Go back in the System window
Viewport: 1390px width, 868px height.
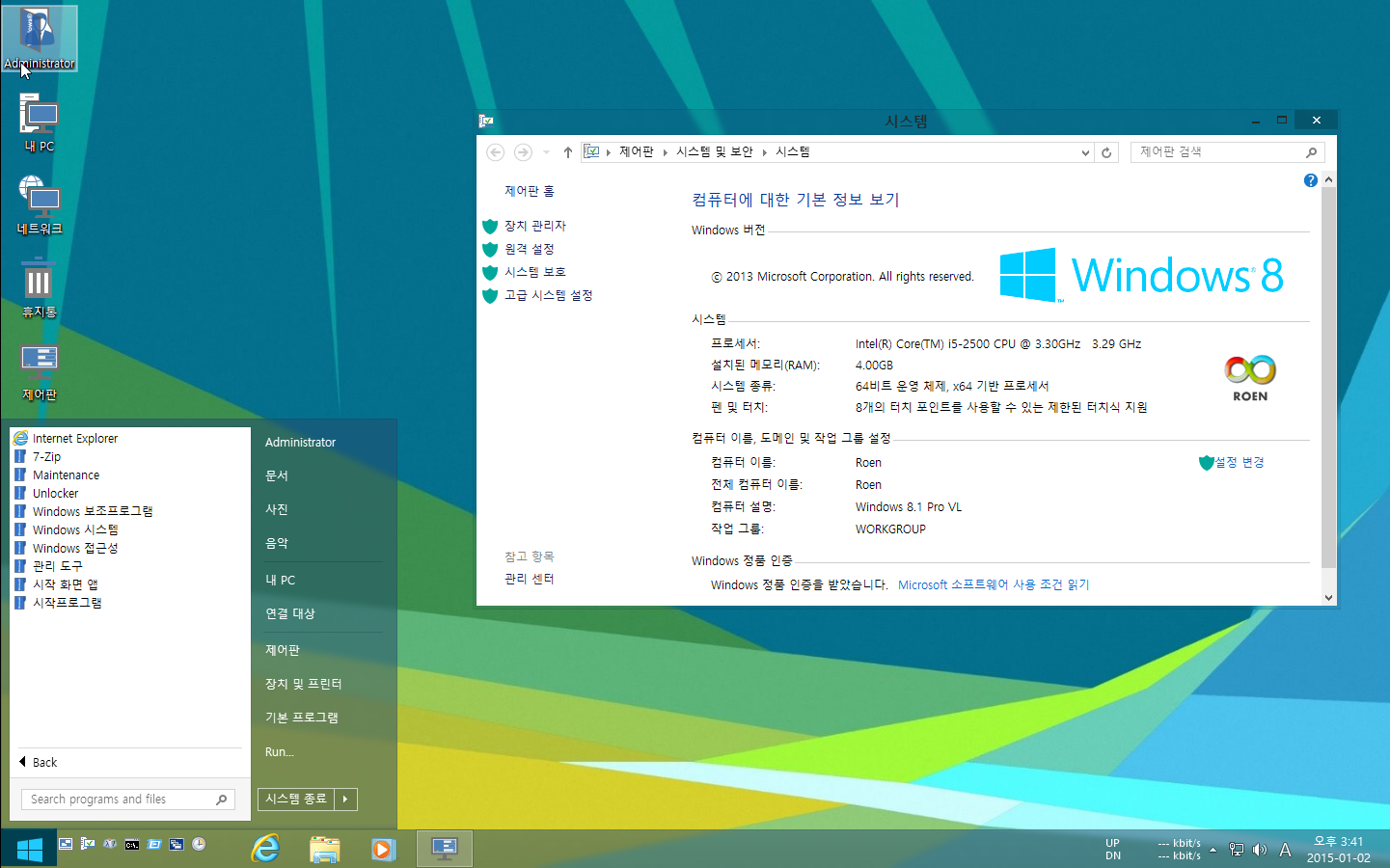coord(495,152)
